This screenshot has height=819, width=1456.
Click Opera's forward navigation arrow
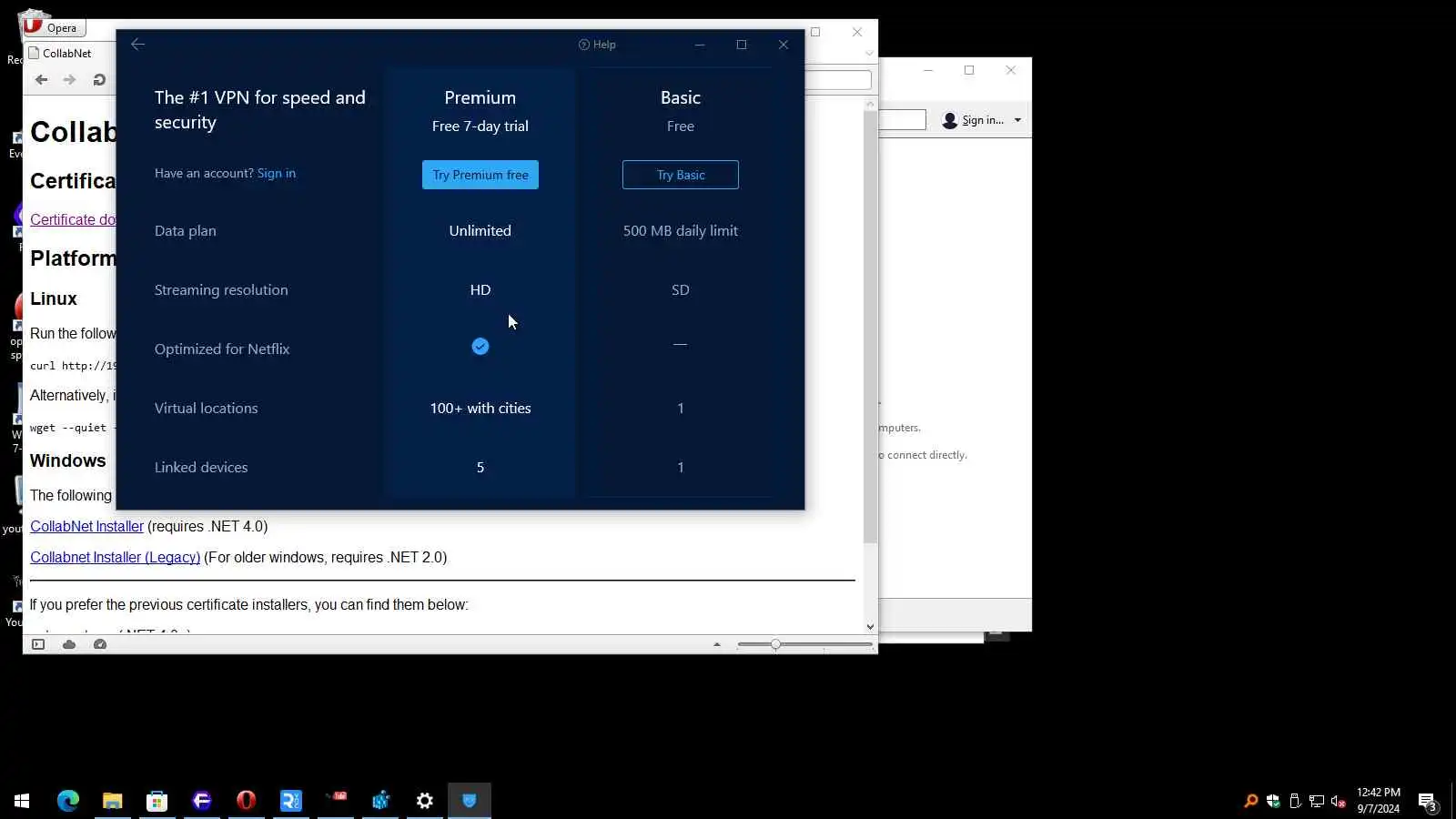(69, 80)
